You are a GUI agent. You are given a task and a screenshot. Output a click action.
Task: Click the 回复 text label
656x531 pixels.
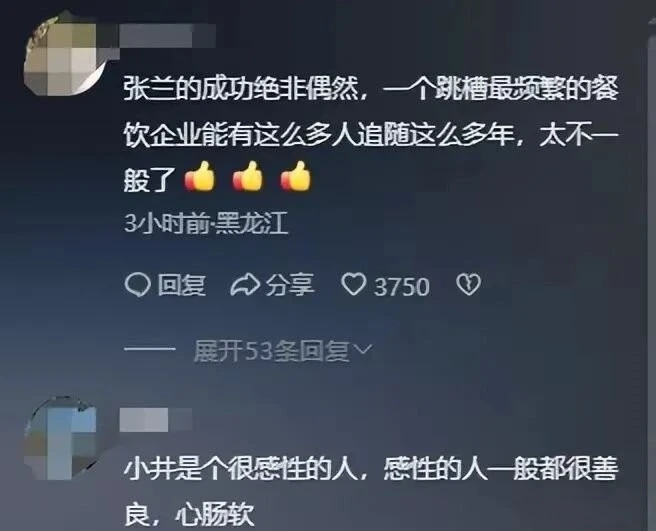182,285
